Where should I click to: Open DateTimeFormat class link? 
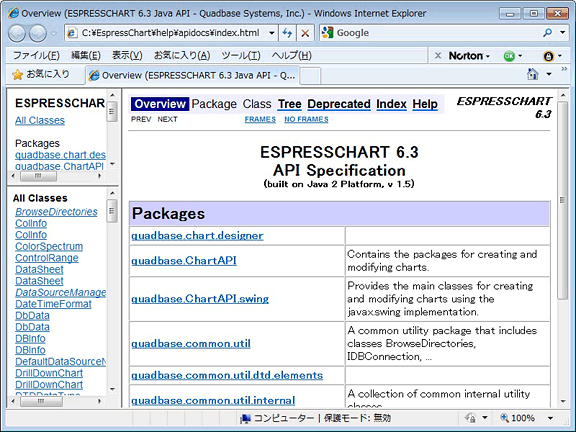coord(53,304)
